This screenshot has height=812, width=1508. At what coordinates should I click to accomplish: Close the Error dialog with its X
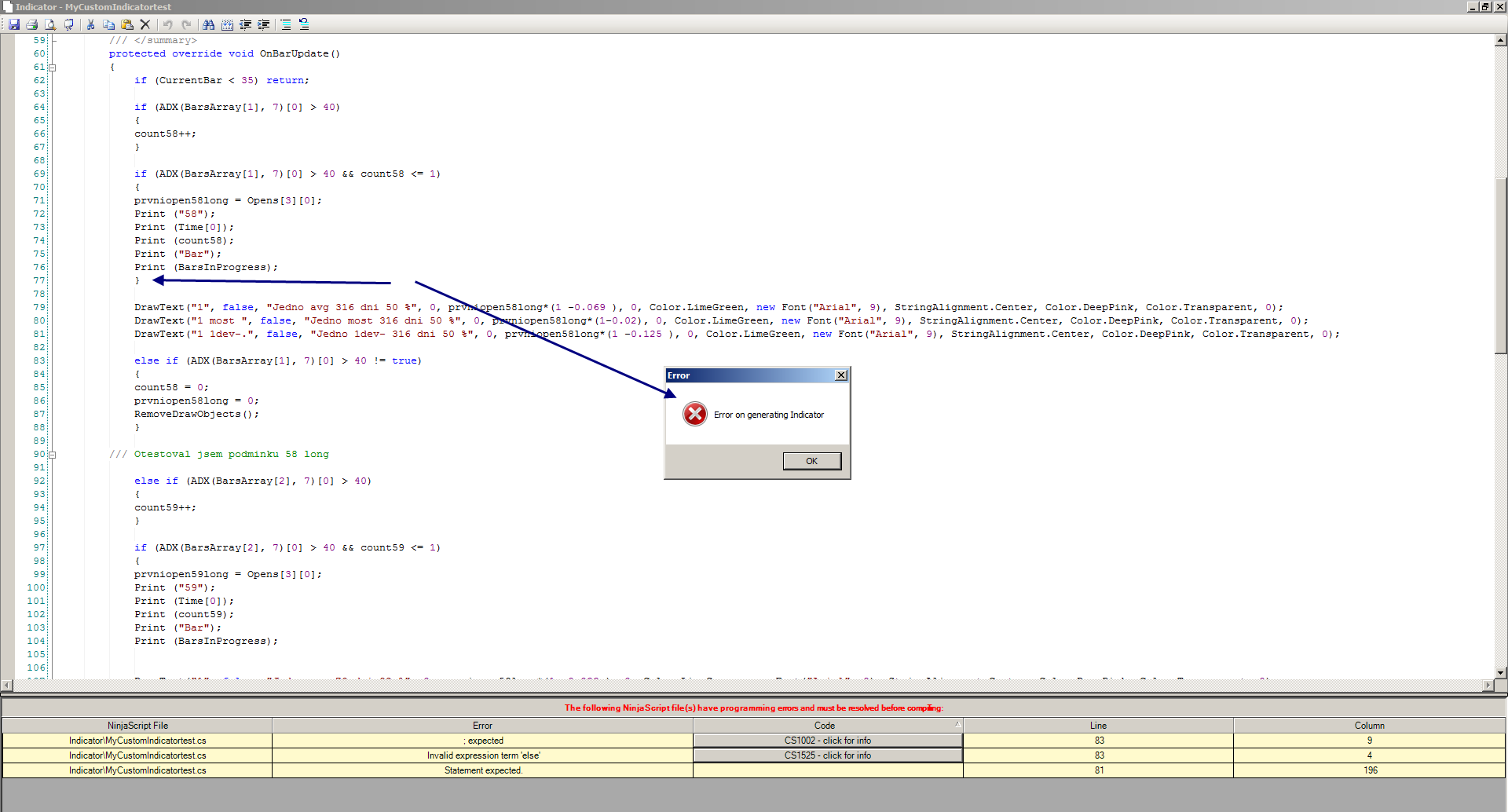point(841,375)
